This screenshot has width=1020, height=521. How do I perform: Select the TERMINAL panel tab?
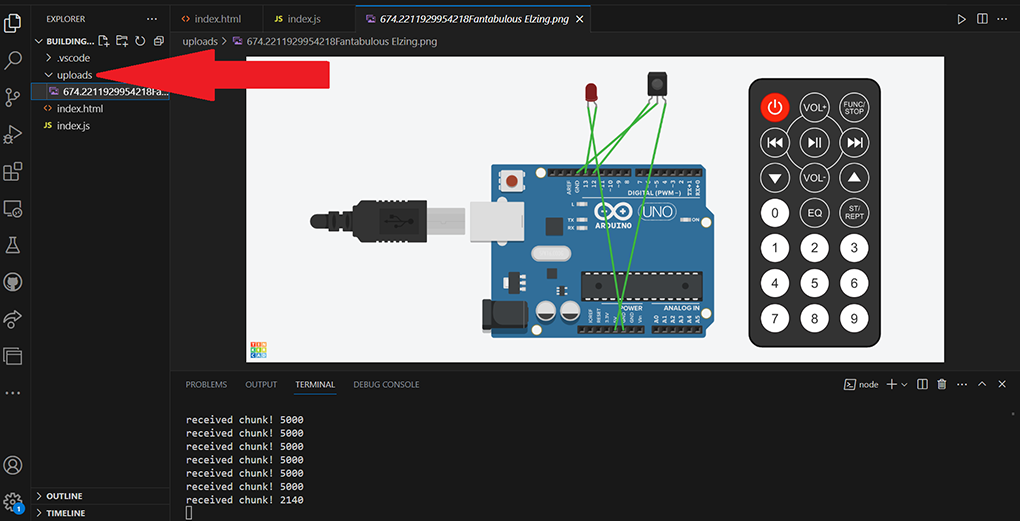(315, 384)
